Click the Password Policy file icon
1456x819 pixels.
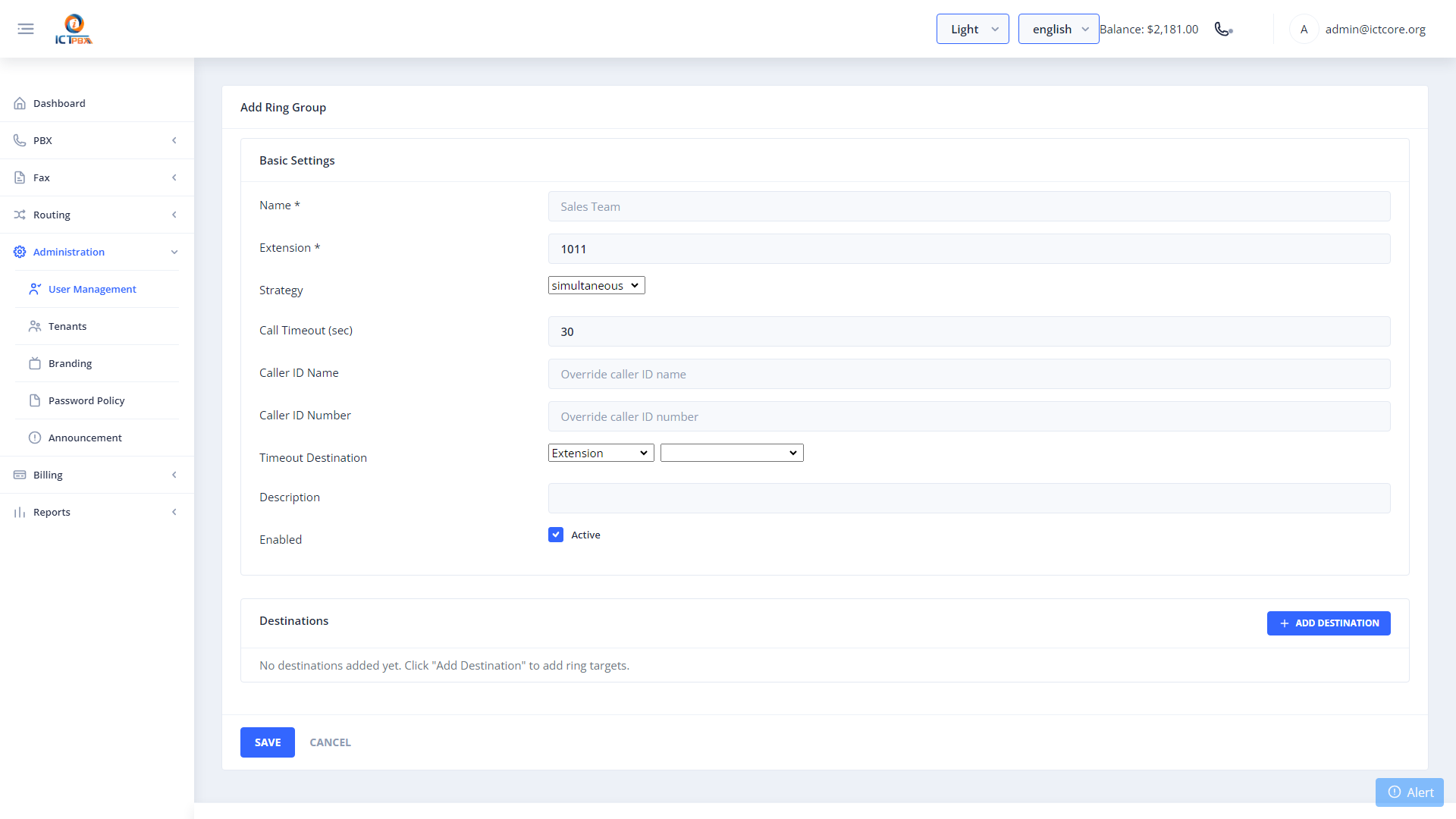[x=35, y=400]
